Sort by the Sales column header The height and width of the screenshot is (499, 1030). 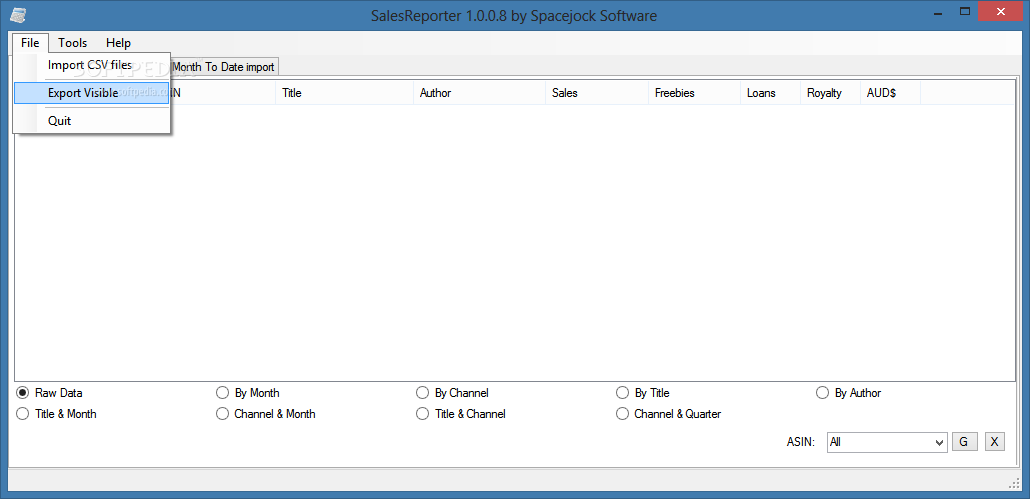click(596, 93)
